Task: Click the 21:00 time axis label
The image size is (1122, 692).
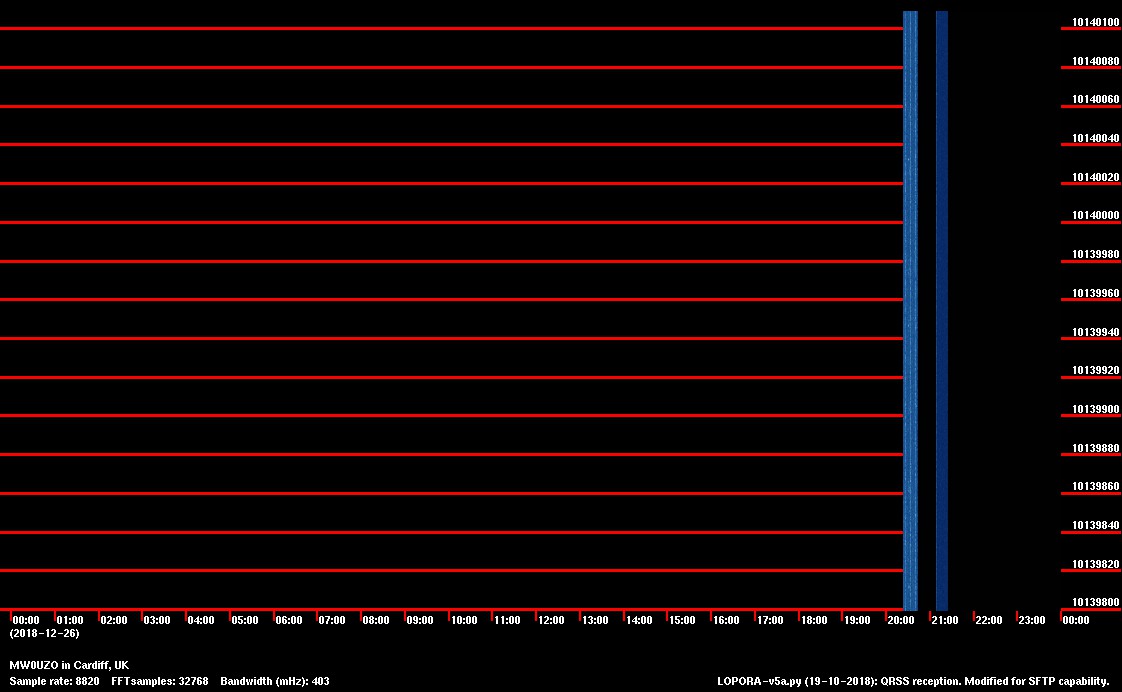Action: pyautogui.click(x=944, y=620)
